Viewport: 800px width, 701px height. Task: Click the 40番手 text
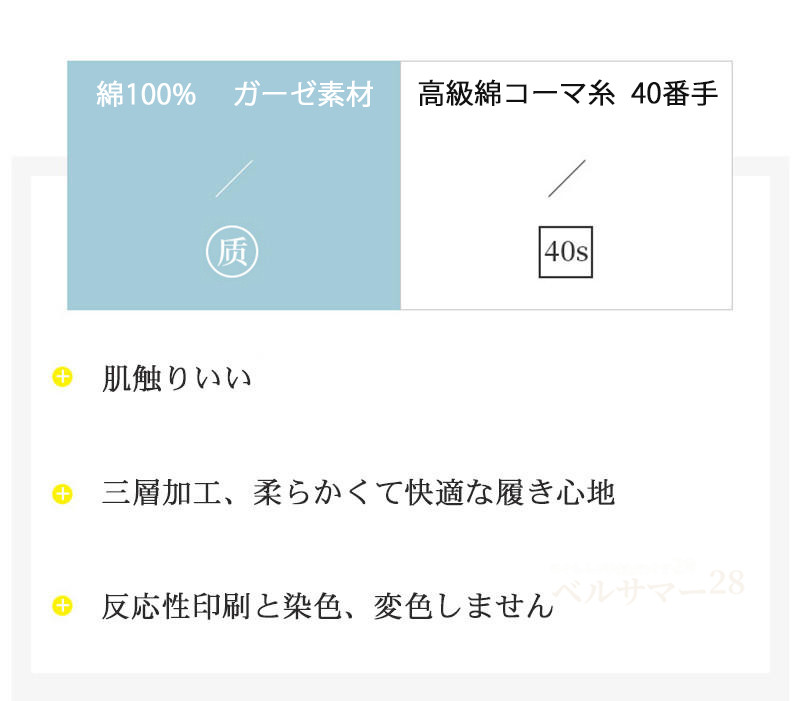tap(675, 96)
